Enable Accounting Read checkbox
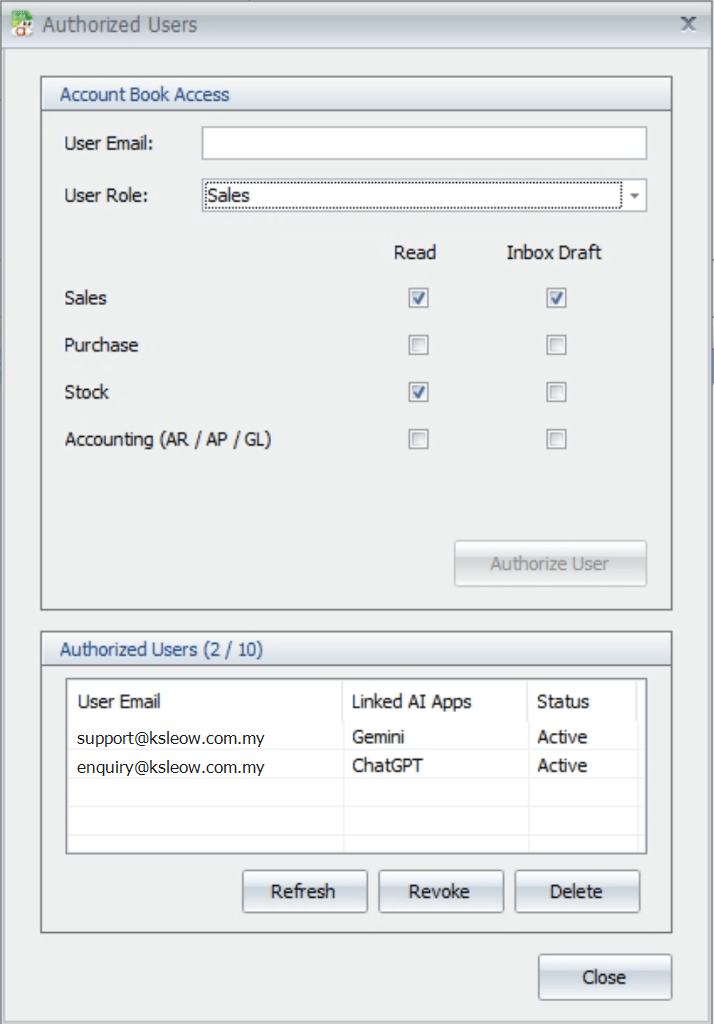This screenshot has width=714, height=1024. coord(418,439)
